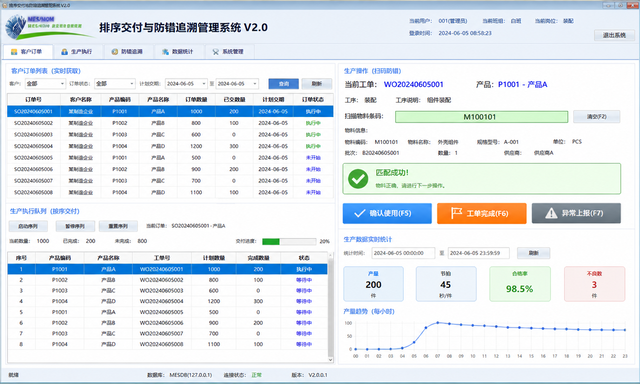This screenshot has width=640, height=384.
Task: Click the blue 查询 button
Action: [284, 84]
